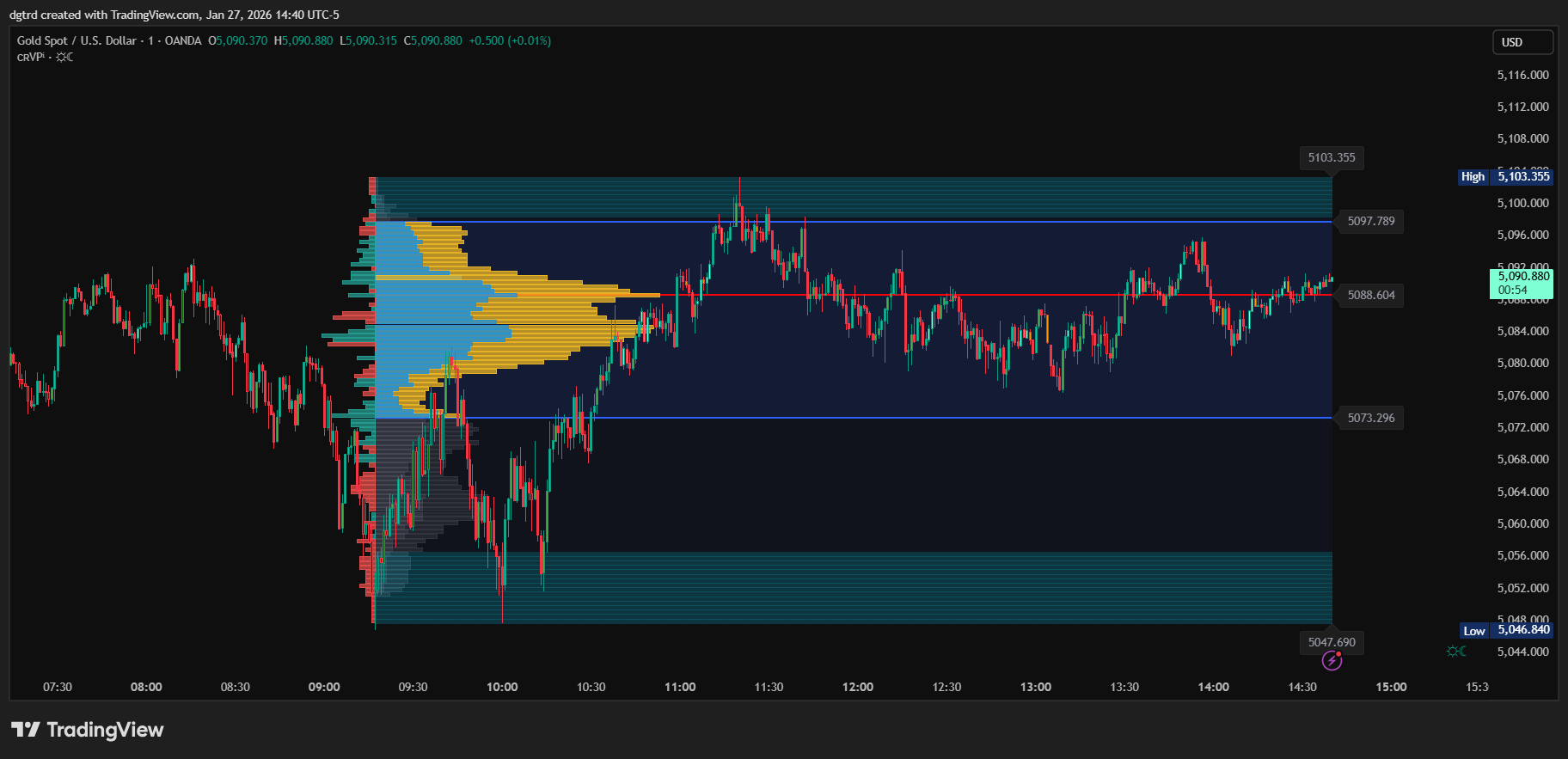Click the Gold Spot / U.S. Dollar symbol title
This screenshot has height=759, width=1568.
tap(77, 40)
